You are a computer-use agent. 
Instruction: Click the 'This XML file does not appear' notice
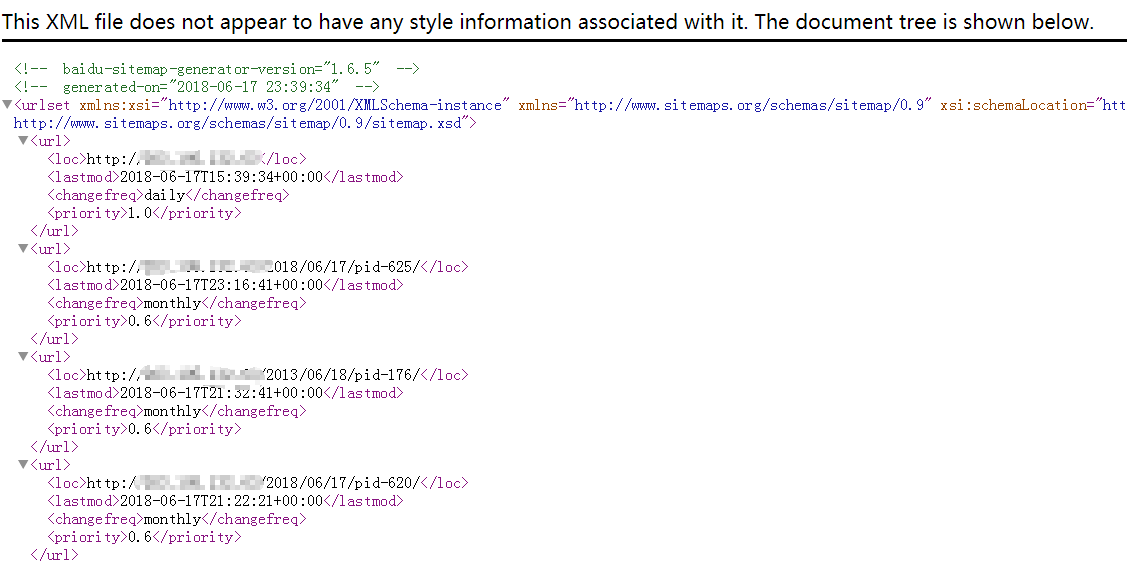(548, 21)
